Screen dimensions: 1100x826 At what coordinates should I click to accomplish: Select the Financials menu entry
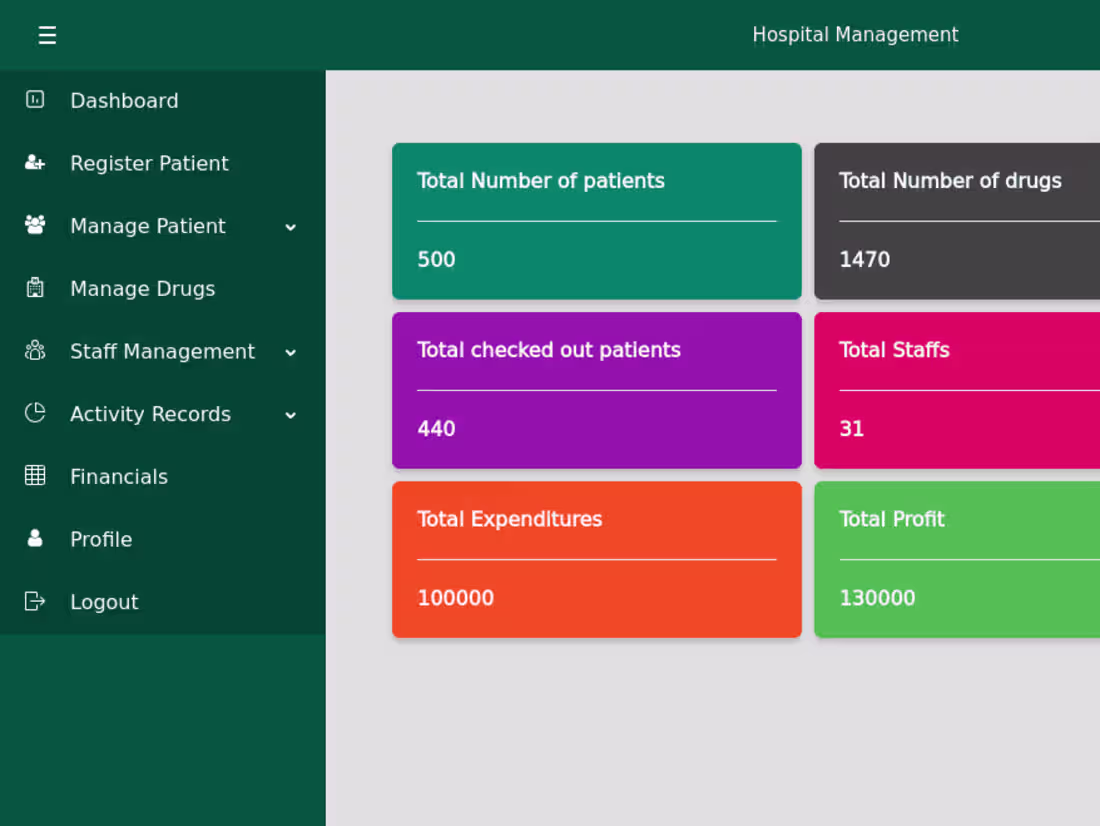point(118,476)
